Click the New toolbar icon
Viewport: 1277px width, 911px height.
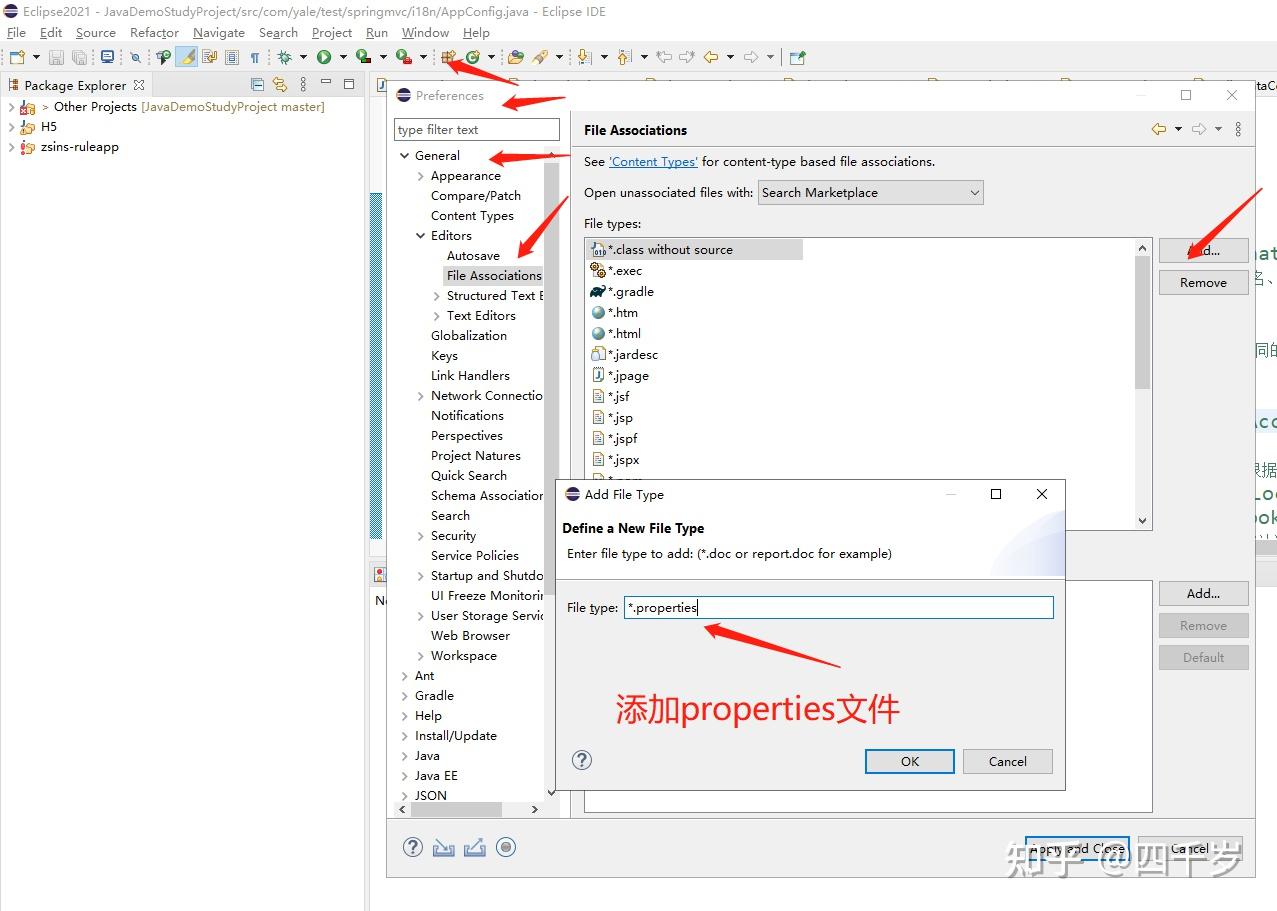pyautogui.click(x=17, y=57)
